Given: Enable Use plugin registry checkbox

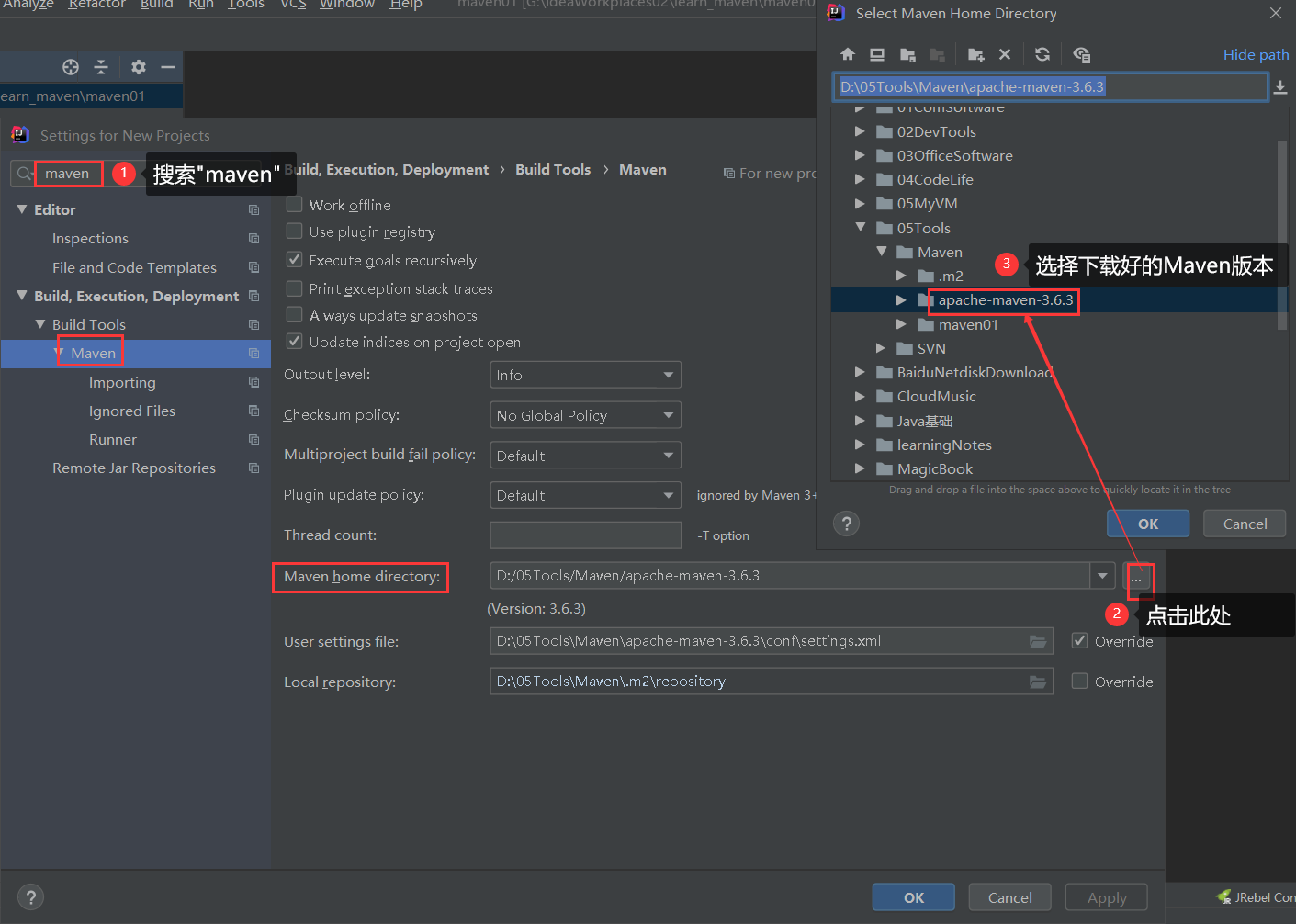Looking at the screenshot, I should point(295,231).
